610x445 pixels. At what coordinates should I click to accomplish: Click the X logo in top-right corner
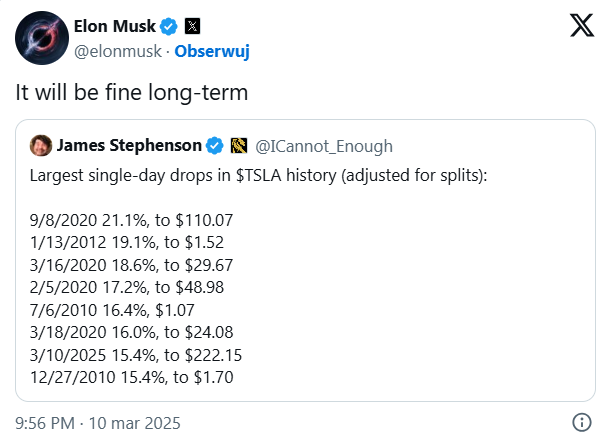tap(581, 27)
